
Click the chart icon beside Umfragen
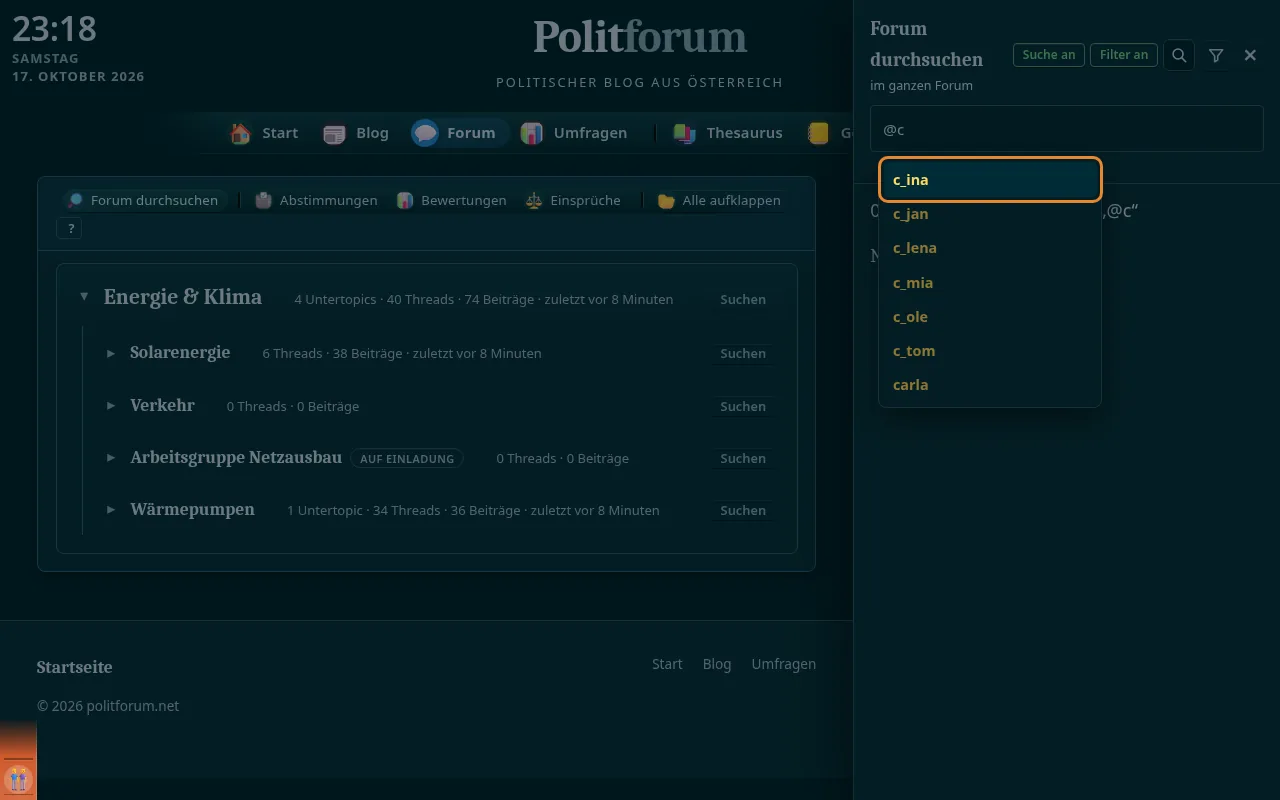(x=531, y=133)
